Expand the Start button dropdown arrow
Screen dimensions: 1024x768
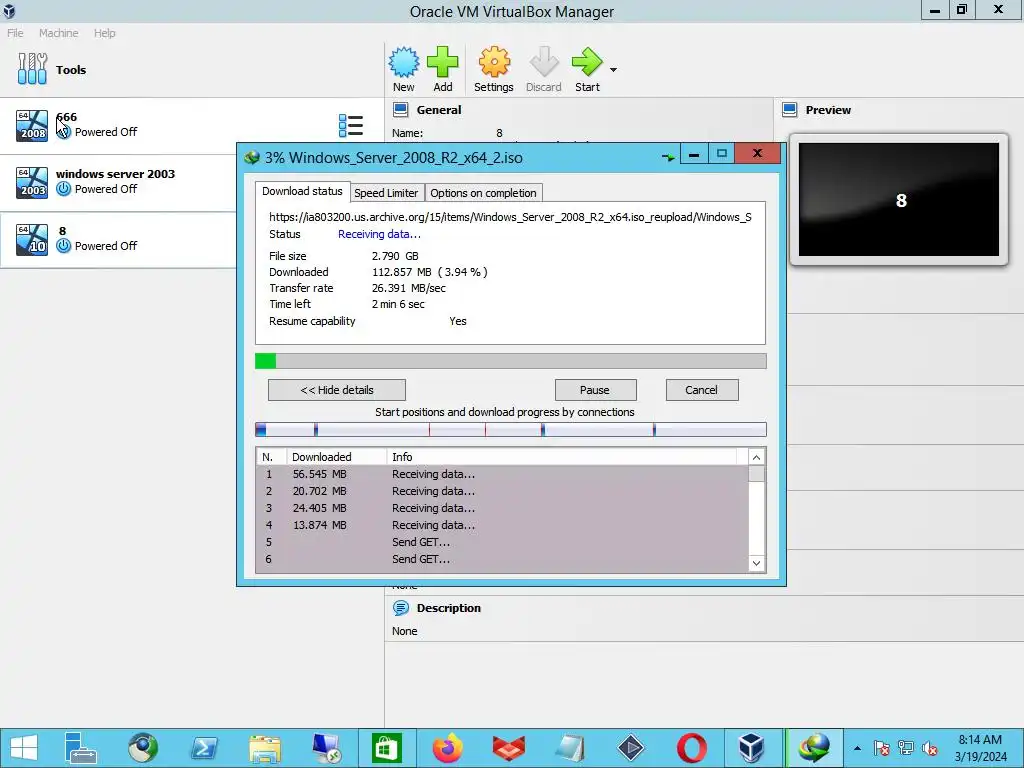(x=613, y=69)
